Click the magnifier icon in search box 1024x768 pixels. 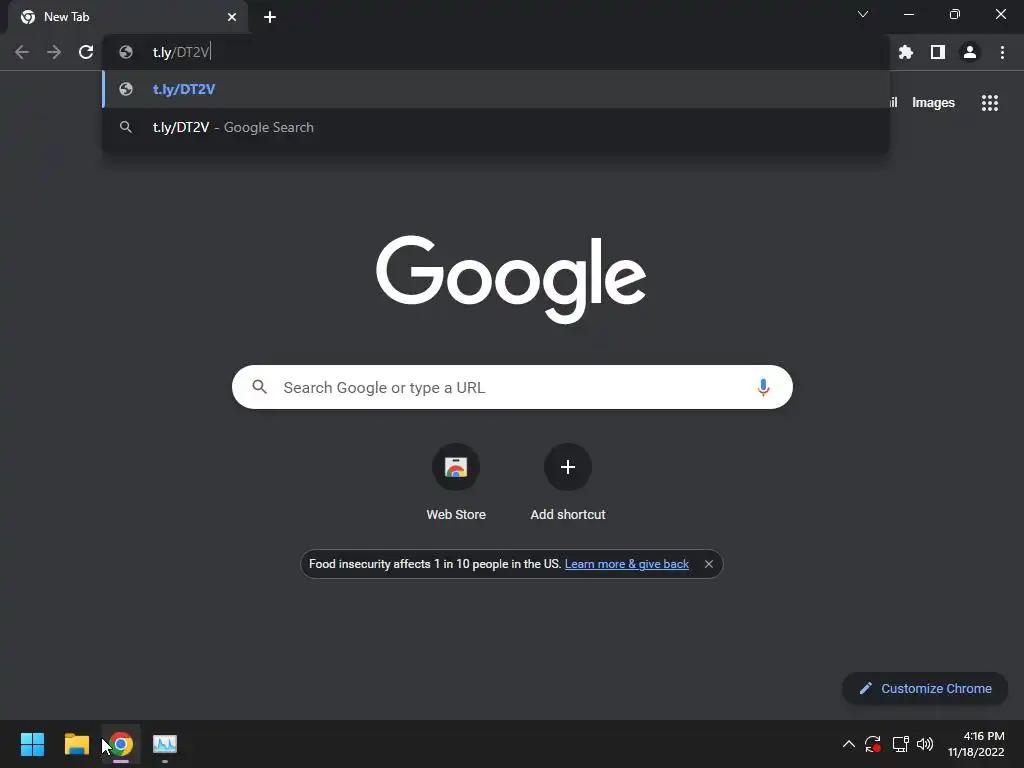click(x=259, y=387)
